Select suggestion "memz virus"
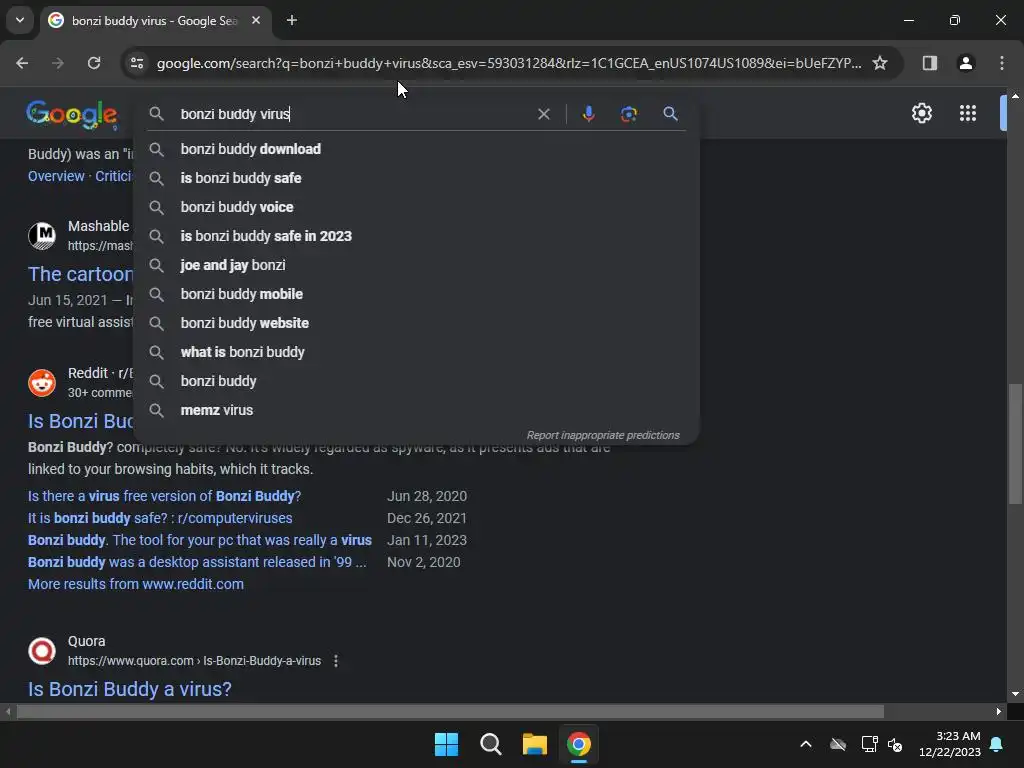 [x=417, y=410]
